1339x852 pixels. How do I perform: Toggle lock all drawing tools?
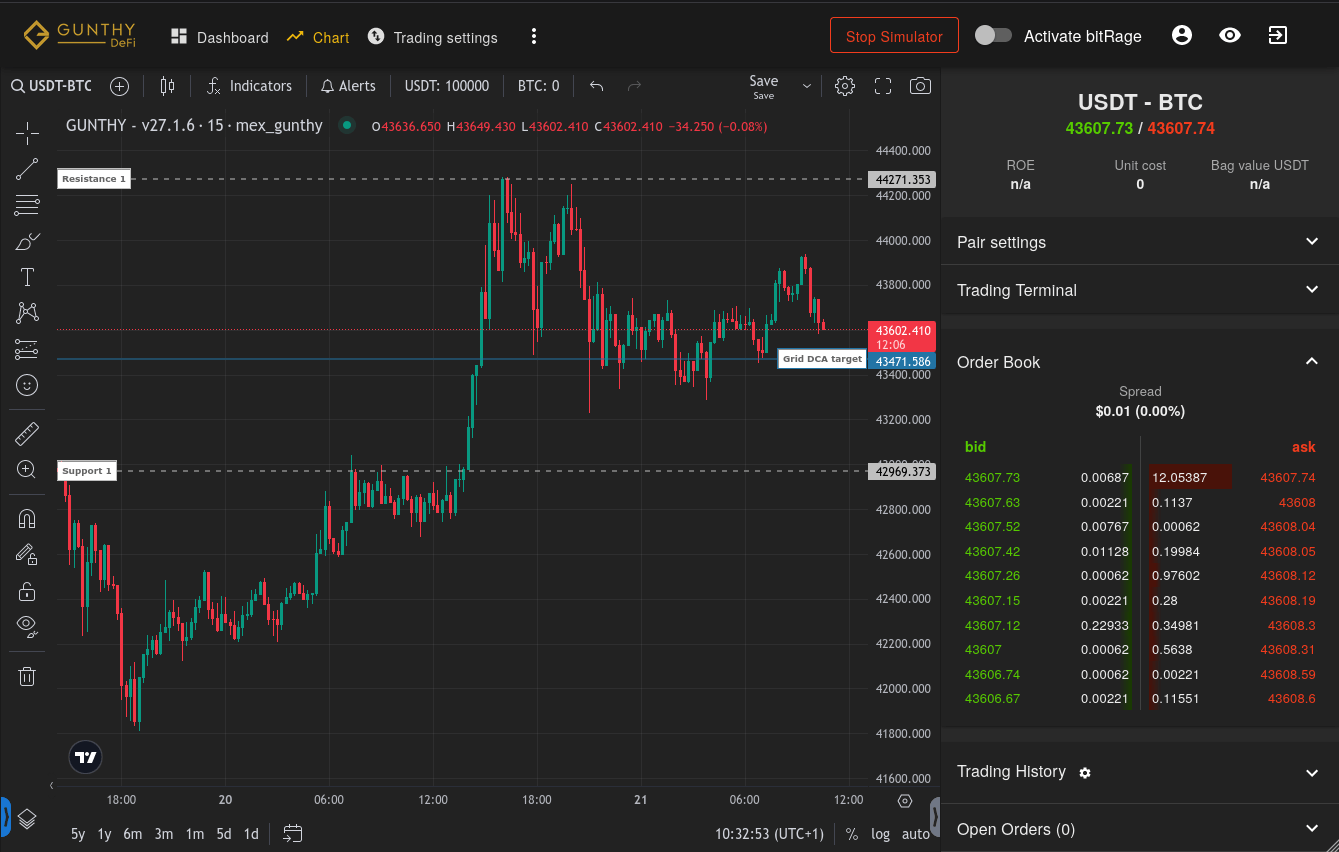[27, 591]
